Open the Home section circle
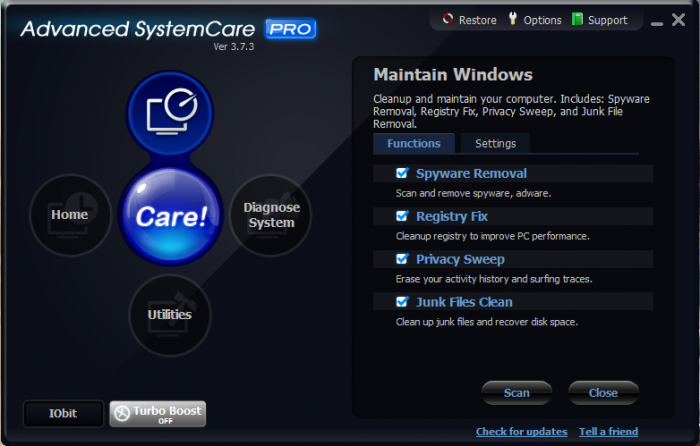 (70, 215)
